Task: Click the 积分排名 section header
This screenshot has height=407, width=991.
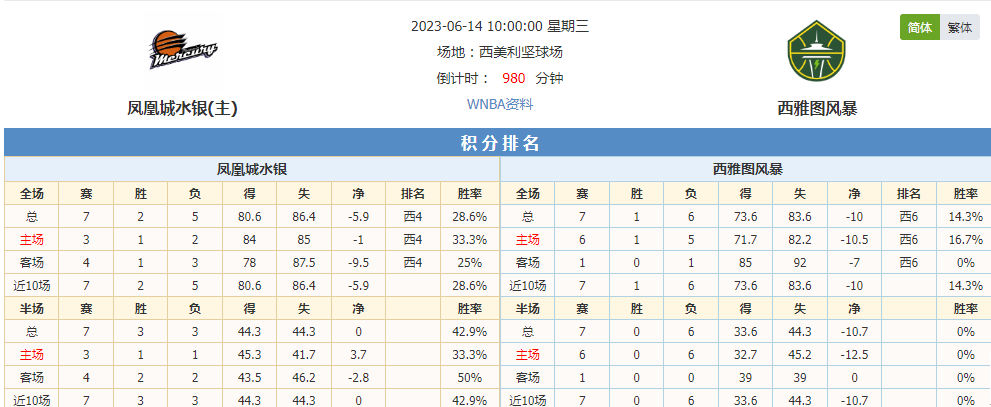Action: pos(500,143)
